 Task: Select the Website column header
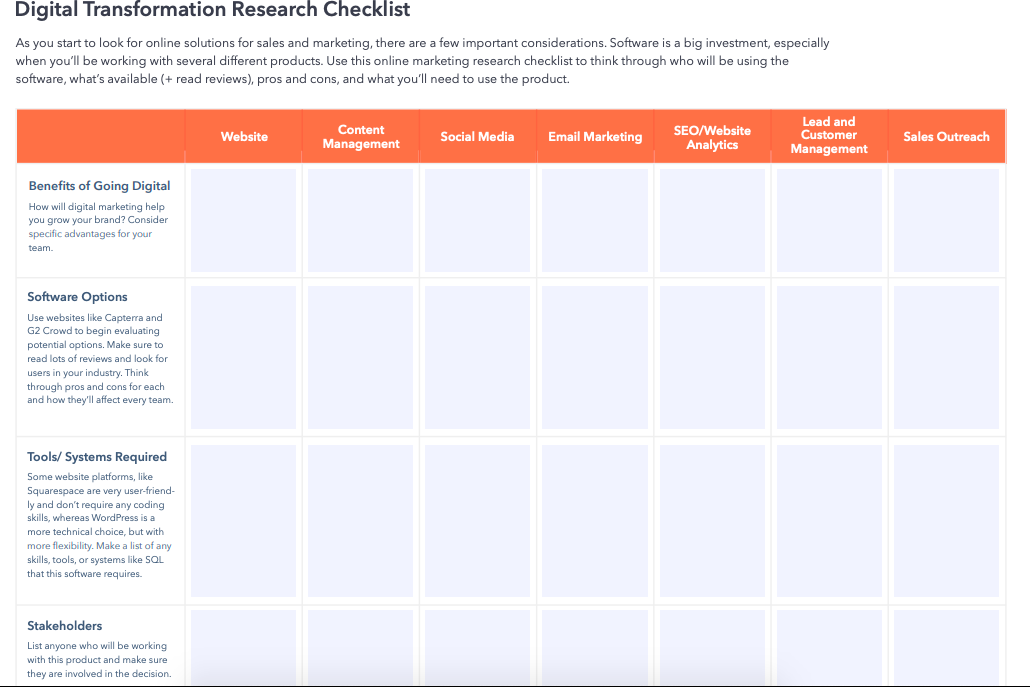point(244,136)
